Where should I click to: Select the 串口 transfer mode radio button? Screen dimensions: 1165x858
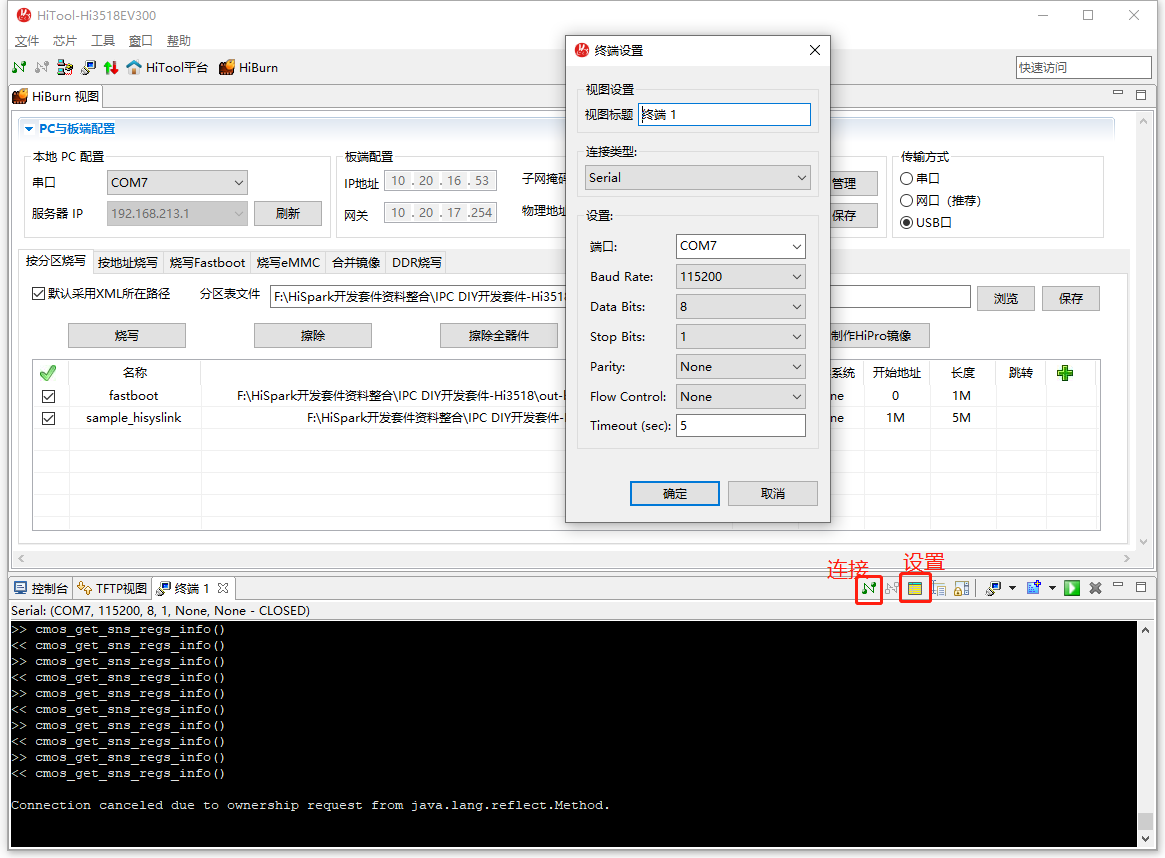(x=906, y=178)
